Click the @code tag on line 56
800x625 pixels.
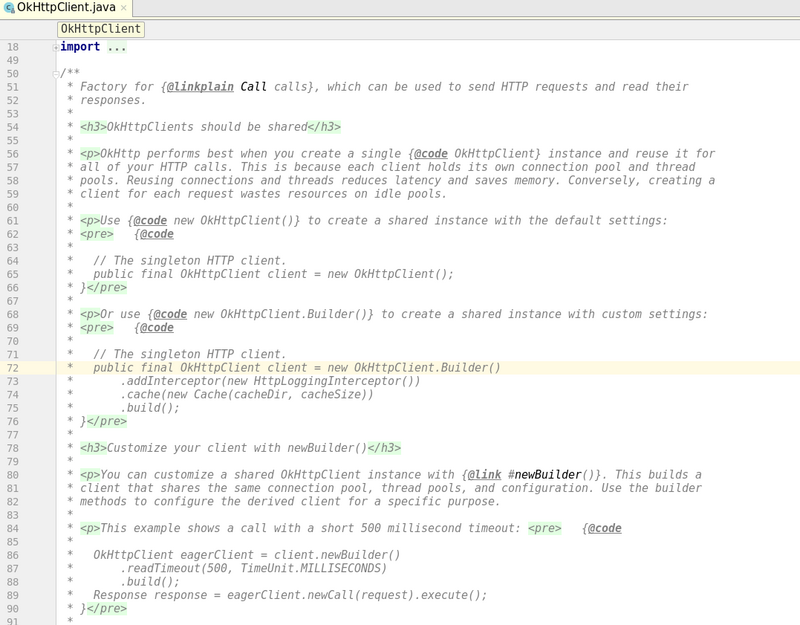(x=431, y=154)
